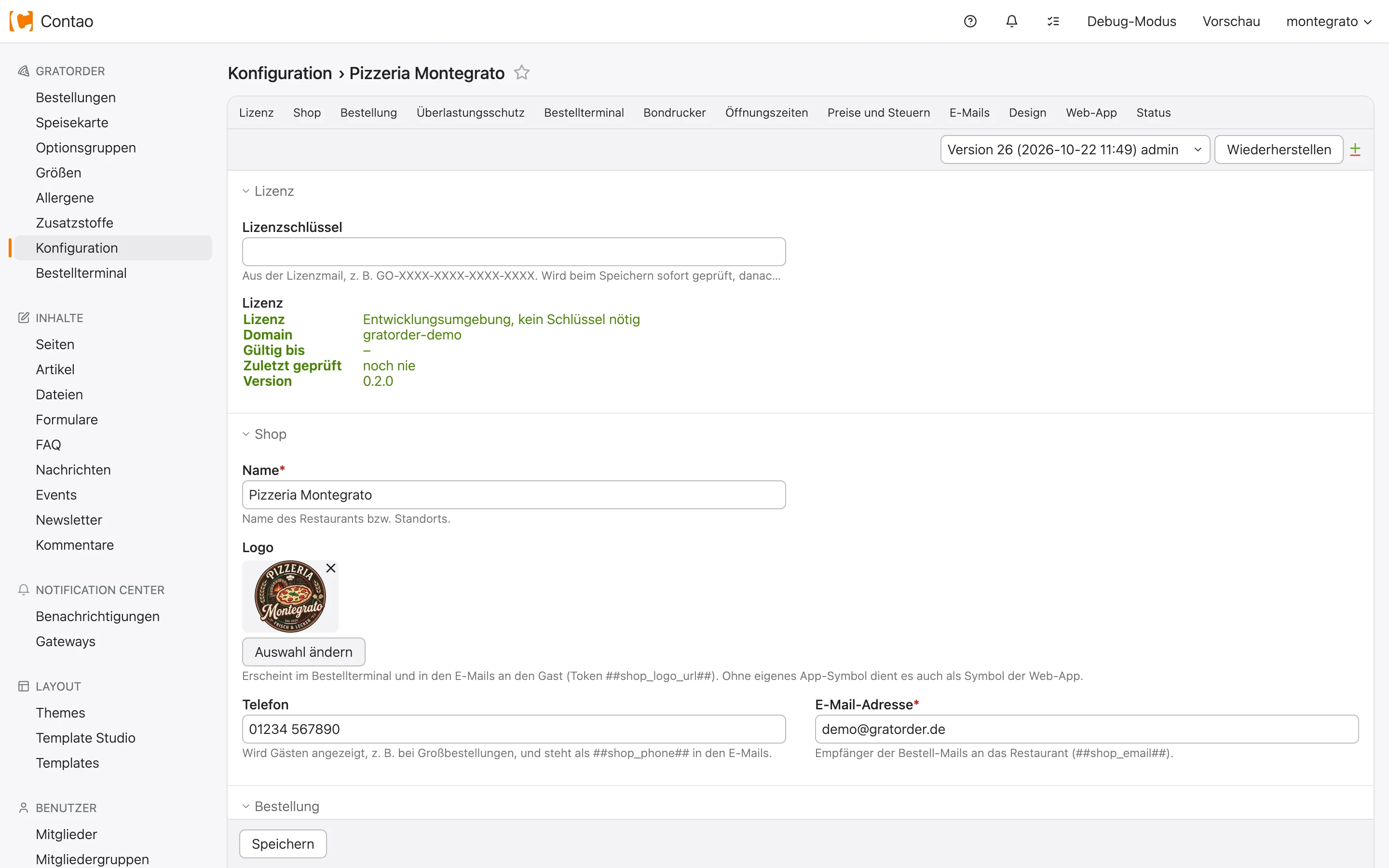This screenshot has height=868, width=1389.
Task: Open the jobs checklist icon in header
Action: (1053, 21)
